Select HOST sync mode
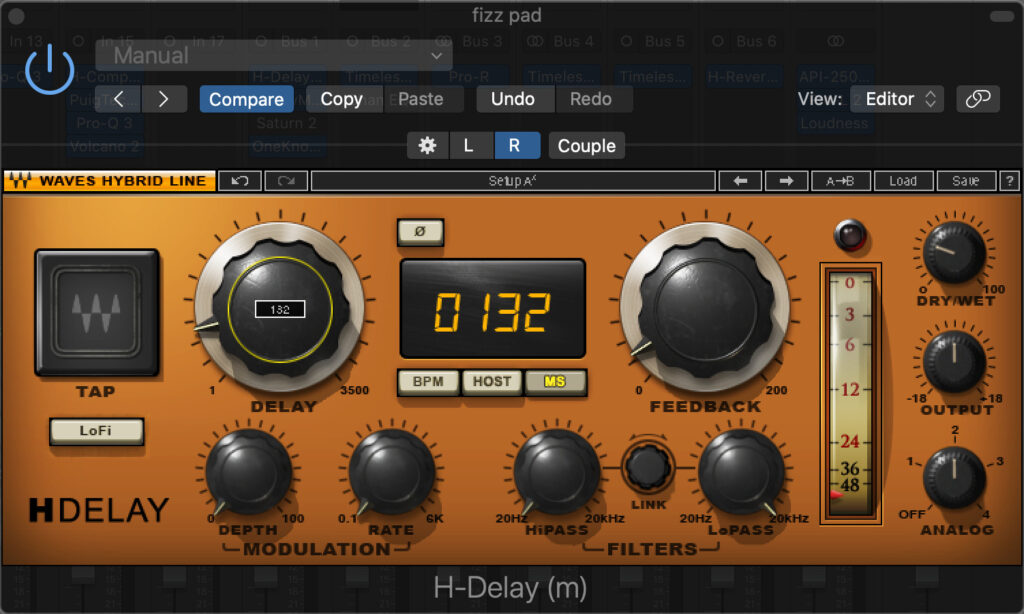The image size is (1024, 614). tap(492, 381)
